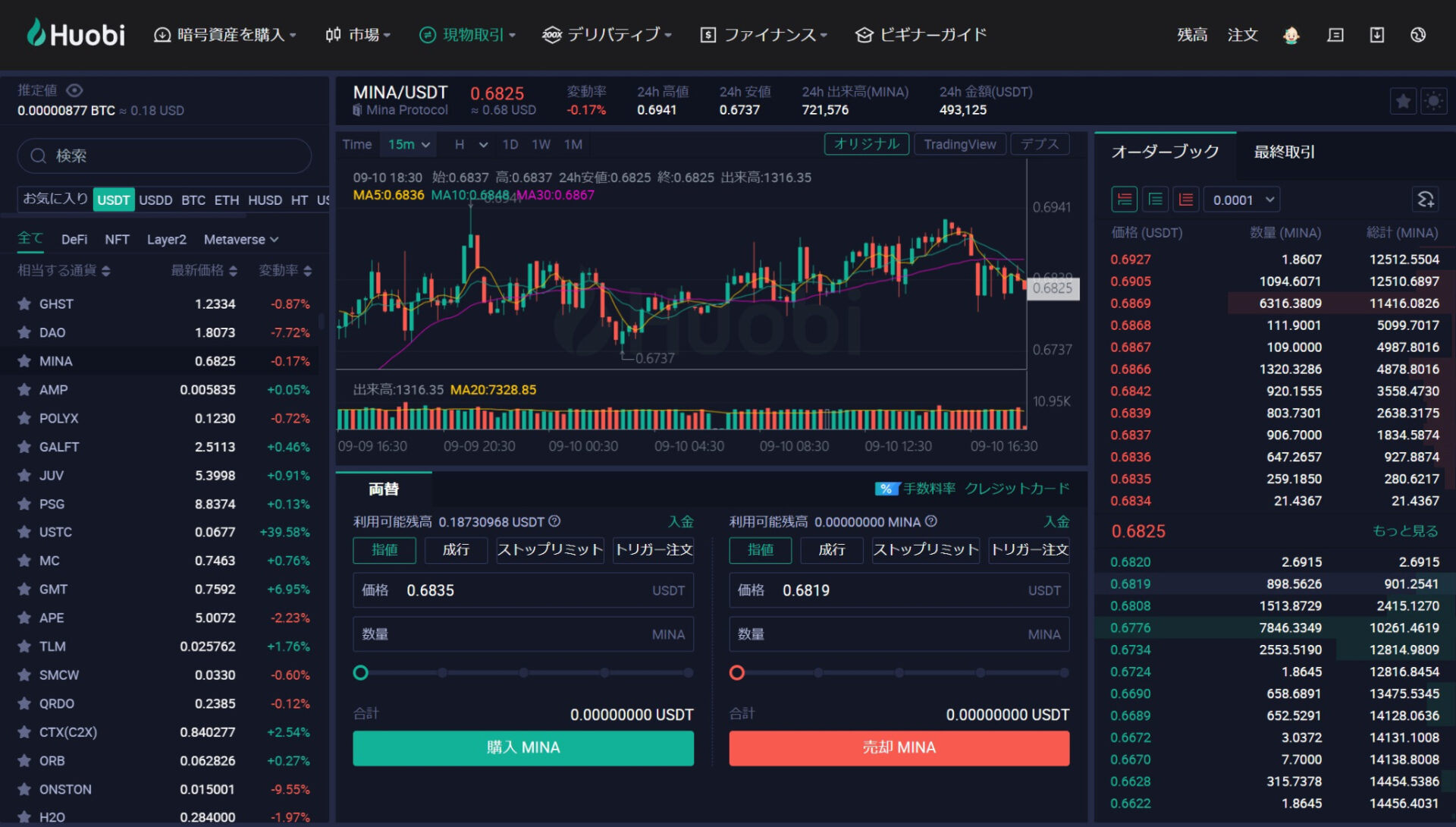Screen dimensions: 1456x827
Task: Hide estimated balance with eye icon
Action: point(74,90)
